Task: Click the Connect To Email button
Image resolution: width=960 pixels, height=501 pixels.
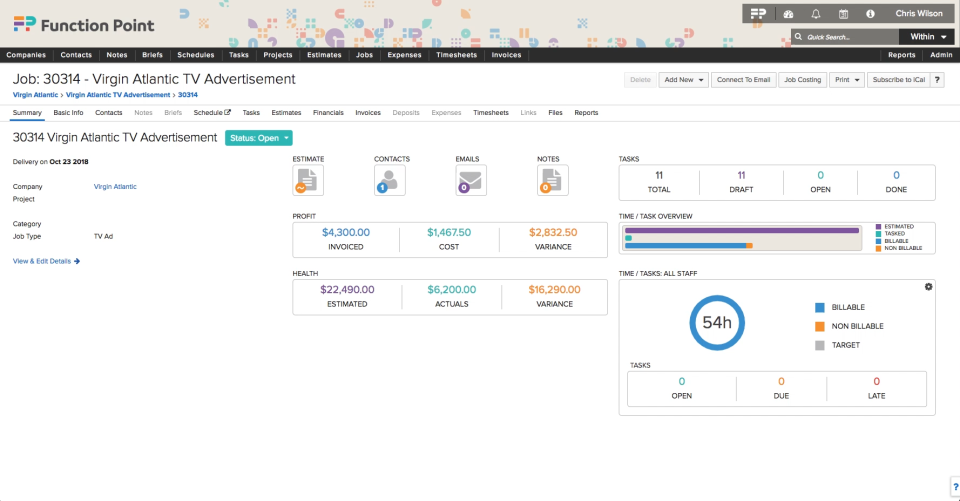Action: point(743,80)
